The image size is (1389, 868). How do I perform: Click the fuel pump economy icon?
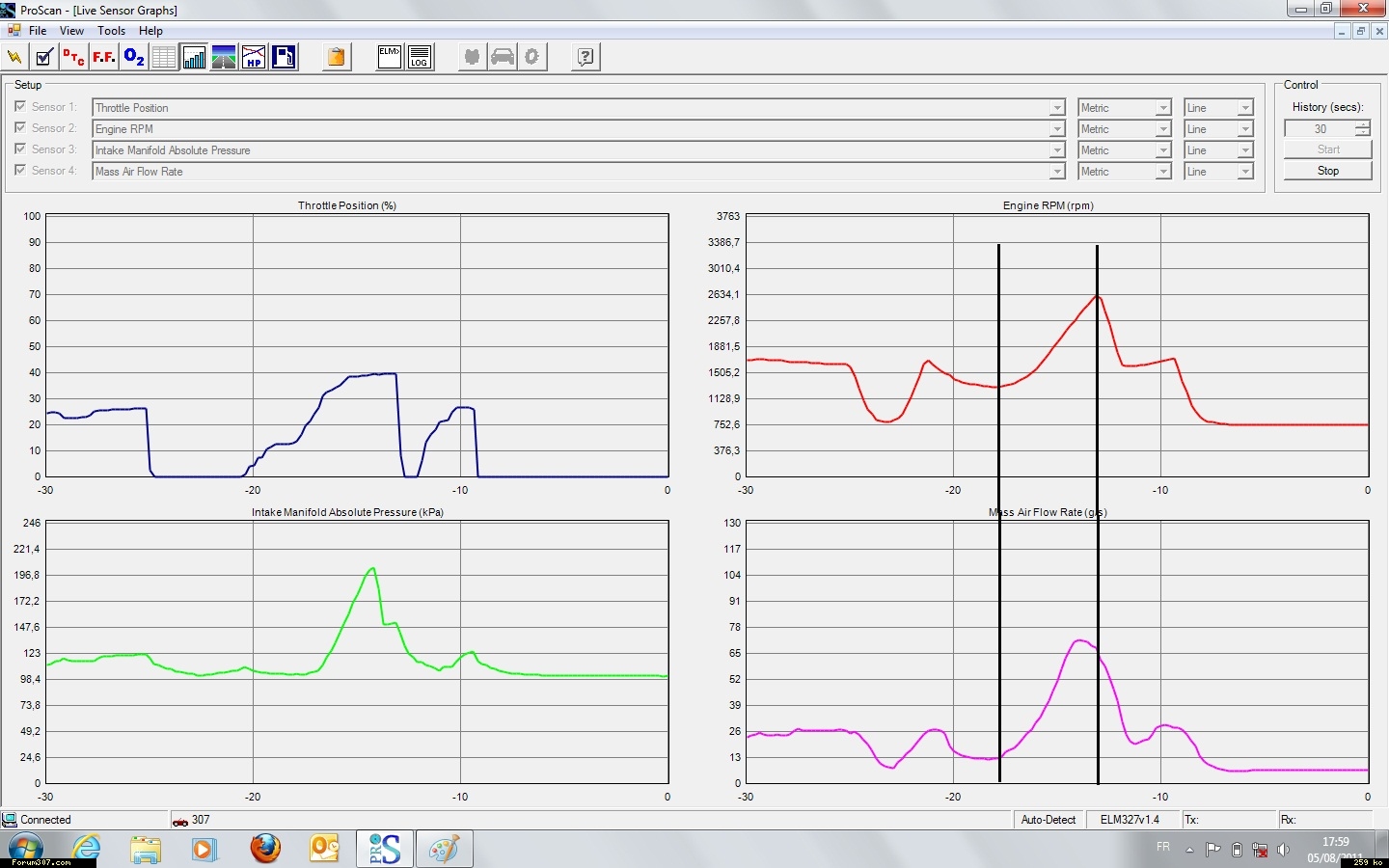pyautogui.click(x=284, y=58)
